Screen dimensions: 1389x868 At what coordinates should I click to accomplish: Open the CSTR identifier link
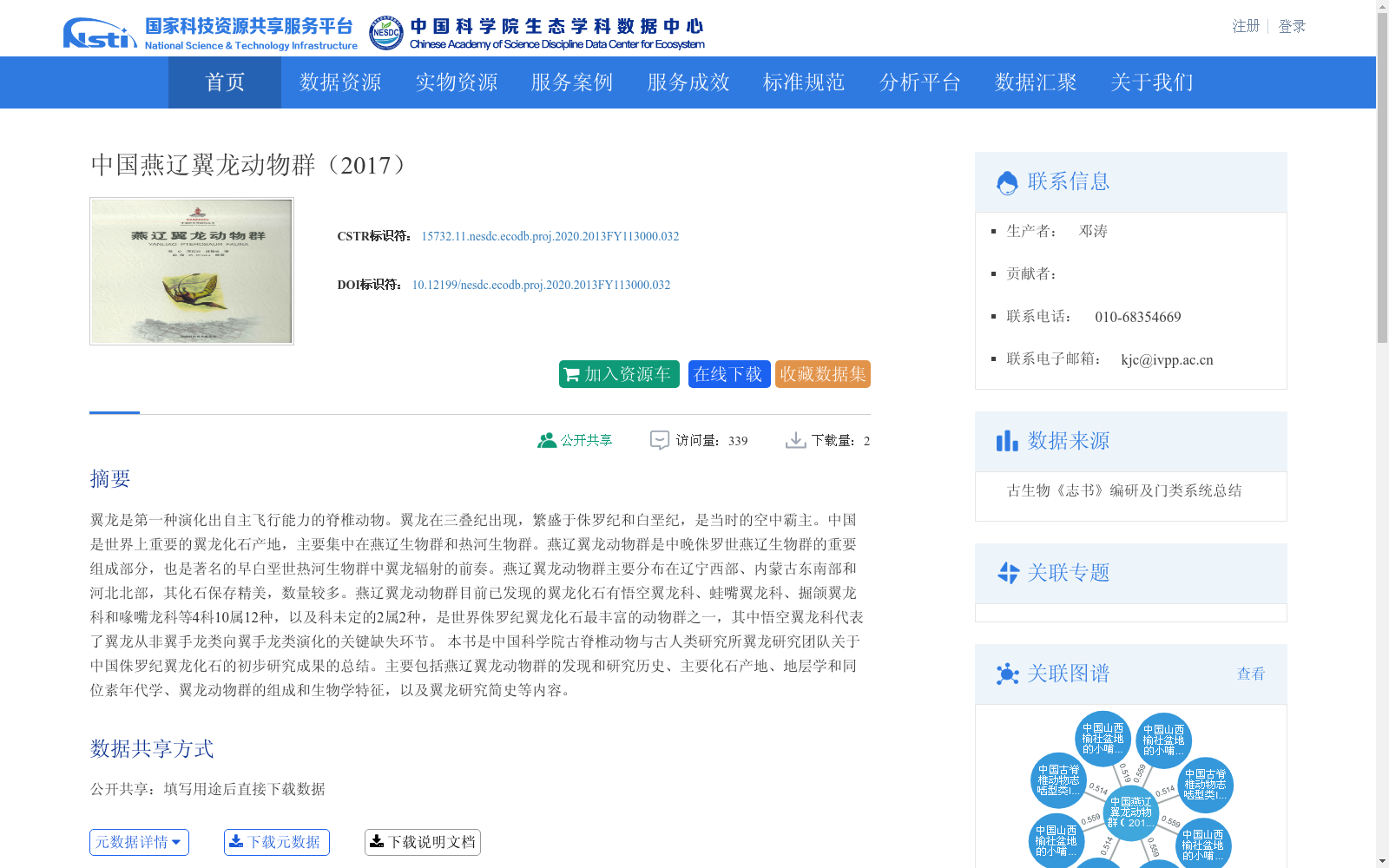(x=550, y=236)
